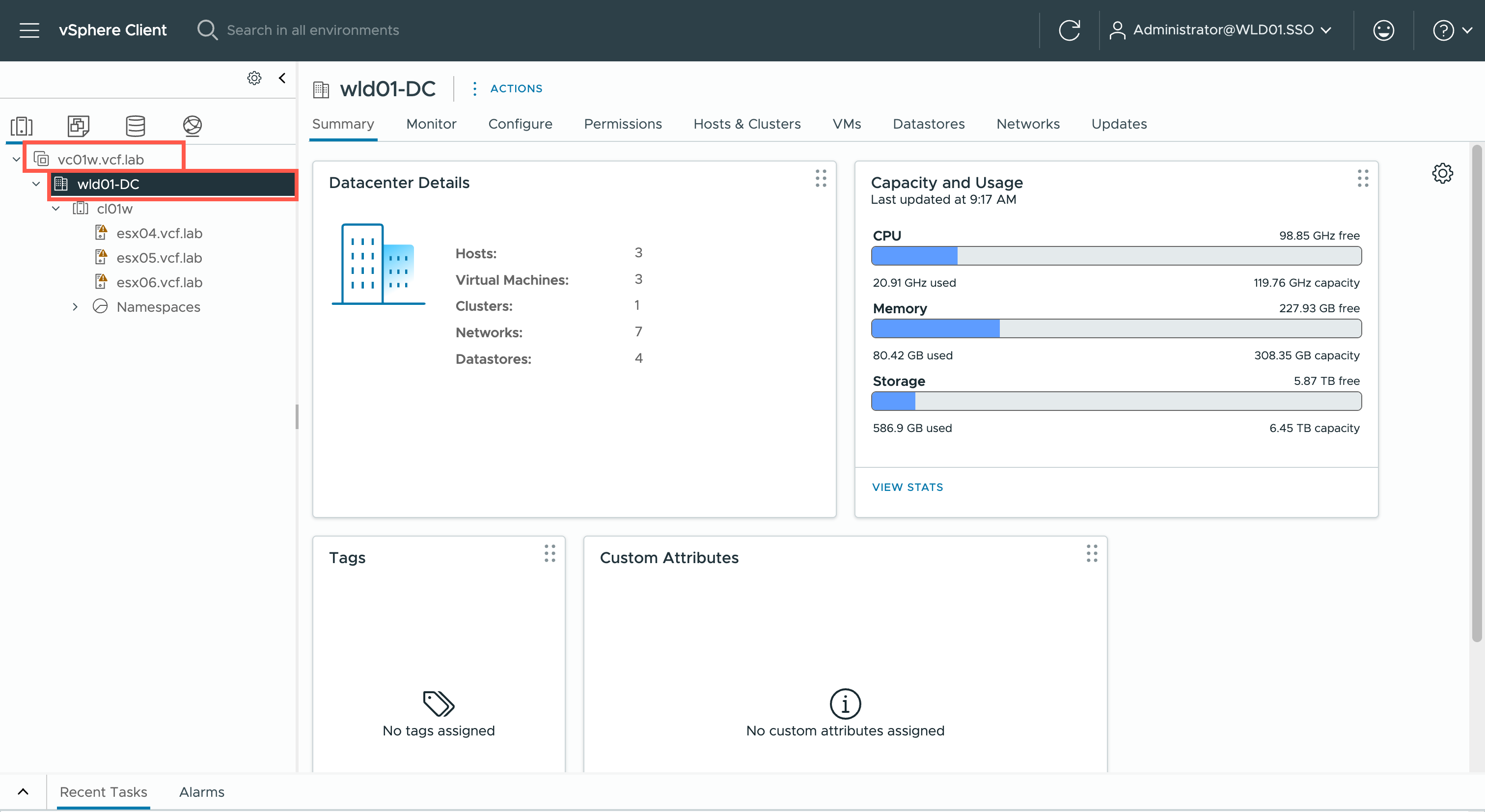The width and height of the screenshot is (1485, 812).
Task: Switch to VMs and Templates inventory icon
Action: 79,126
